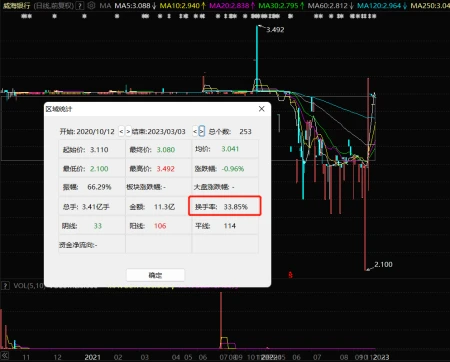Click the red dollar marker on chart
The height and width of the screenshot is (362, 450).
[x=290, y=275]
